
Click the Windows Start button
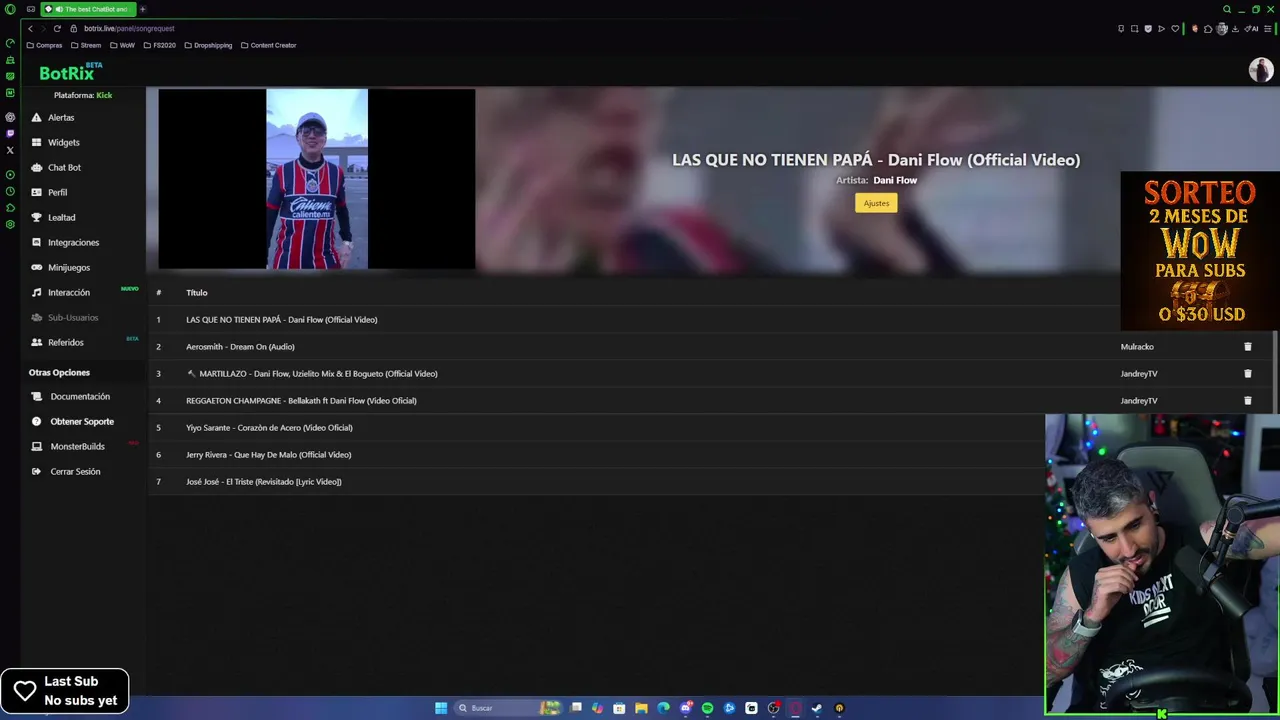pos(441,708)
